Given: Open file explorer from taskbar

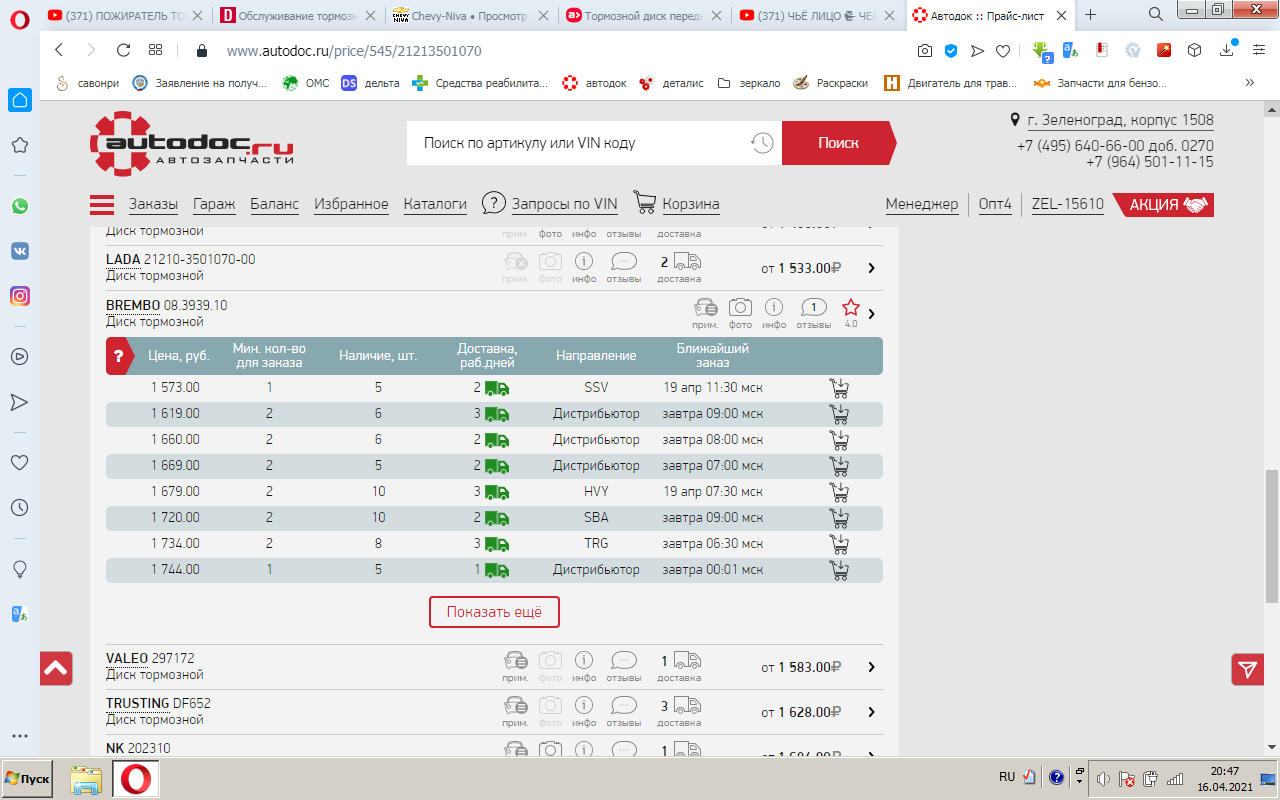Looking at the screenshot, I should [86, 779].
